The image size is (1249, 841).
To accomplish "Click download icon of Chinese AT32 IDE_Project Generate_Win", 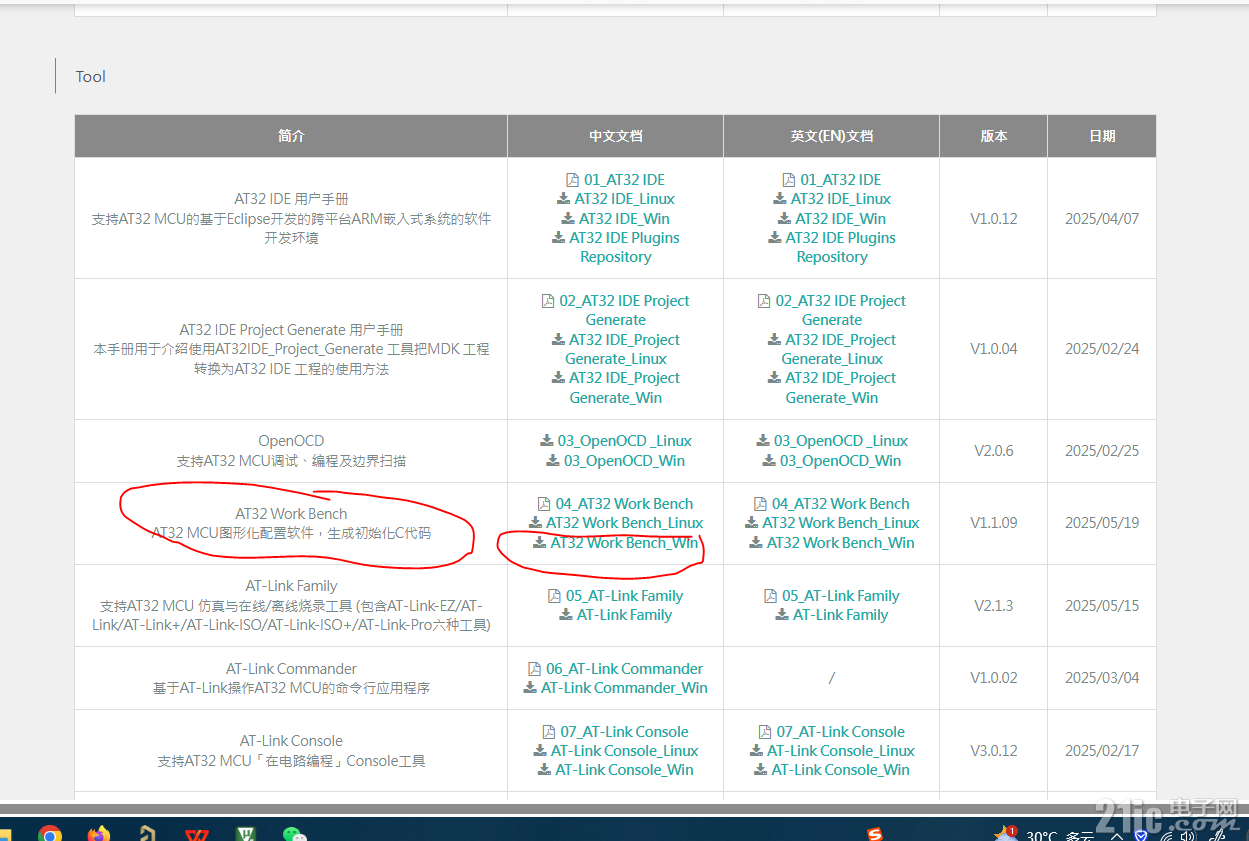I will point(559,378).
